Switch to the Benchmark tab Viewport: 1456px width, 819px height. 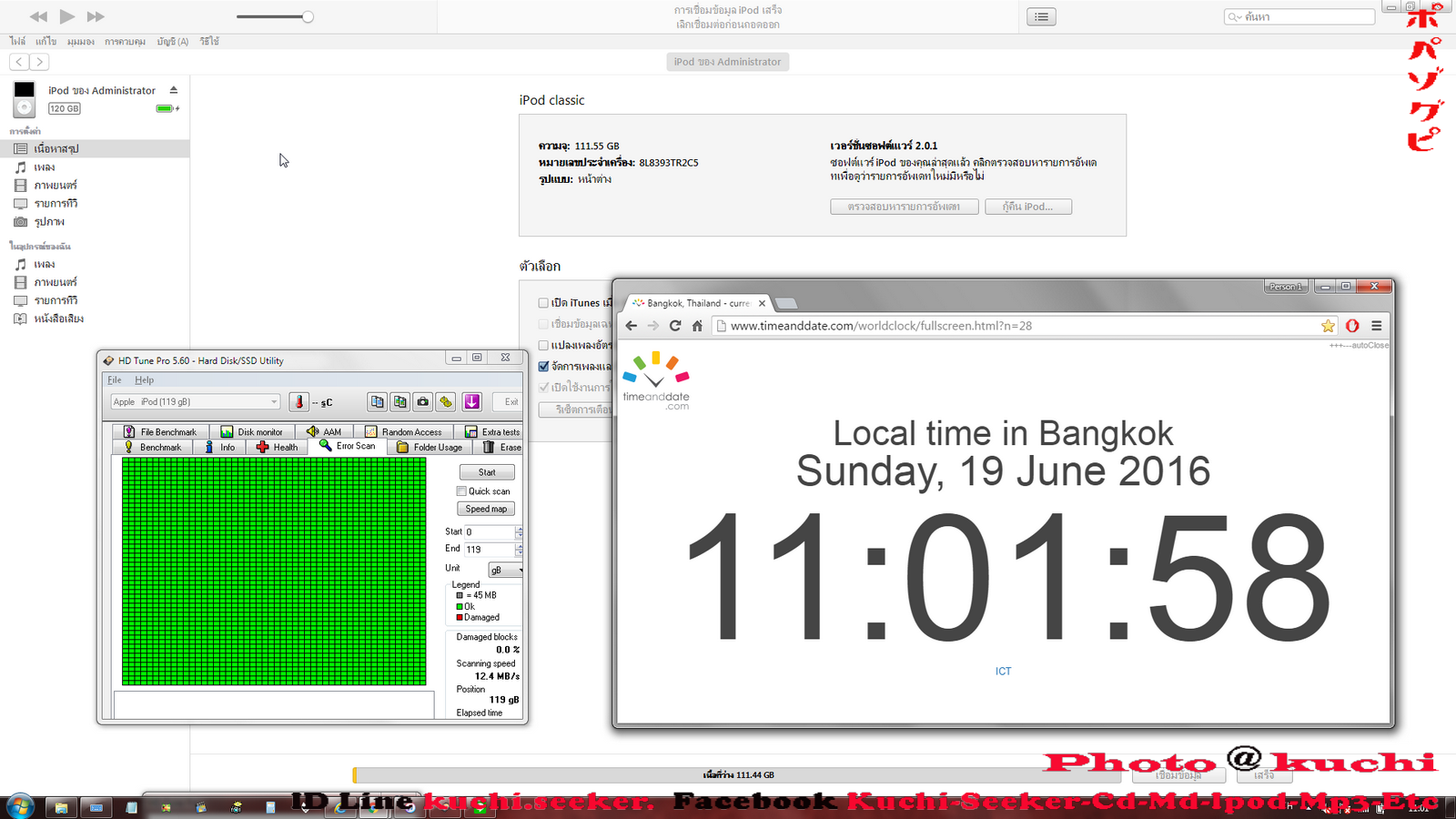(x=153, y=448)
